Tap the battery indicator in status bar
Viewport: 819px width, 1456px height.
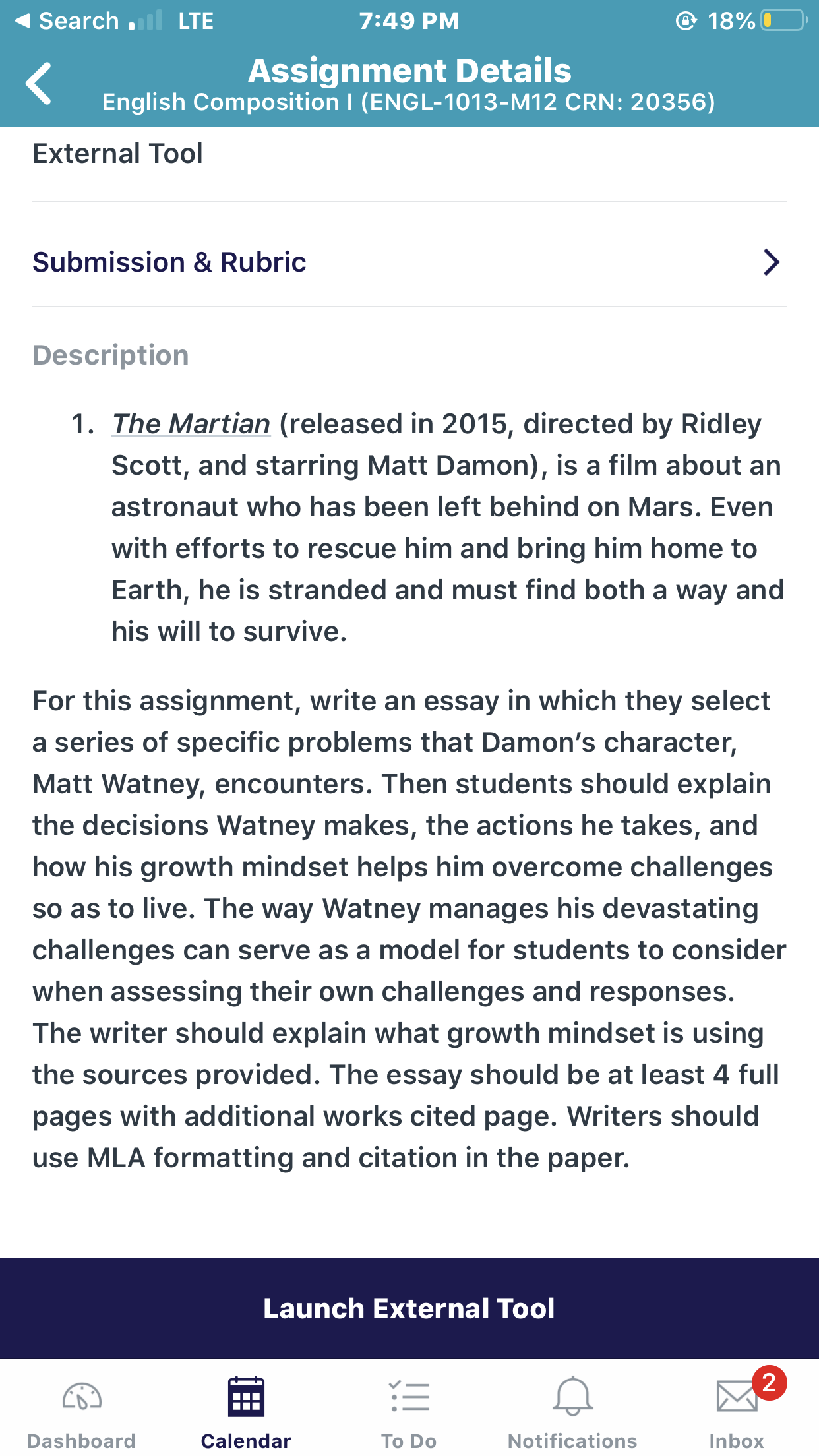[x=784, y=20]
